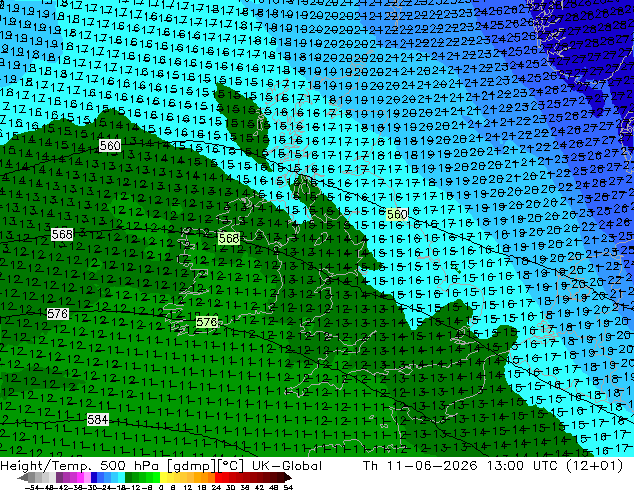Select the dark green swatch in the legend
This screenshot has width=634, height=490.
129,477
